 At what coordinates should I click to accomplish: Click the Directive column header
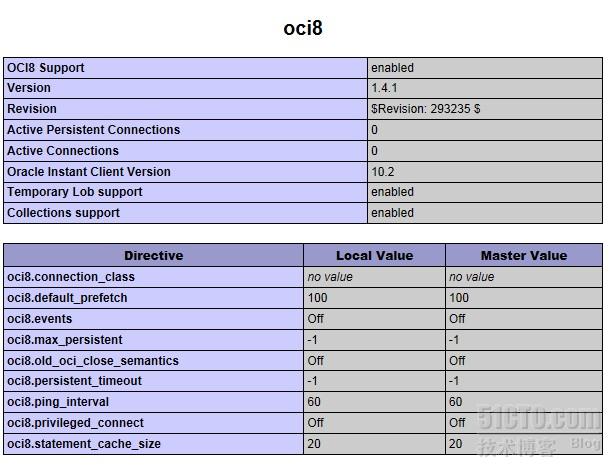pos(153,255)
